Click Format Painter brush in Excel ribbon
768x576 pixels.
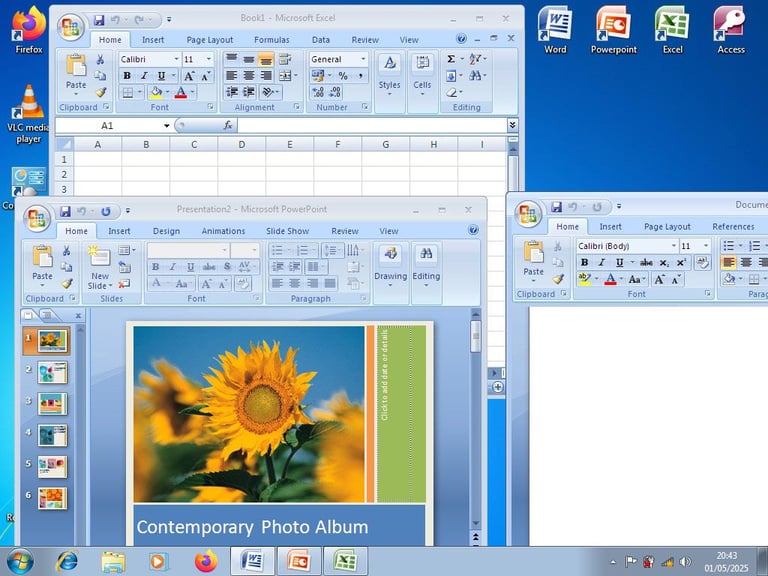[x=100, y=92]
